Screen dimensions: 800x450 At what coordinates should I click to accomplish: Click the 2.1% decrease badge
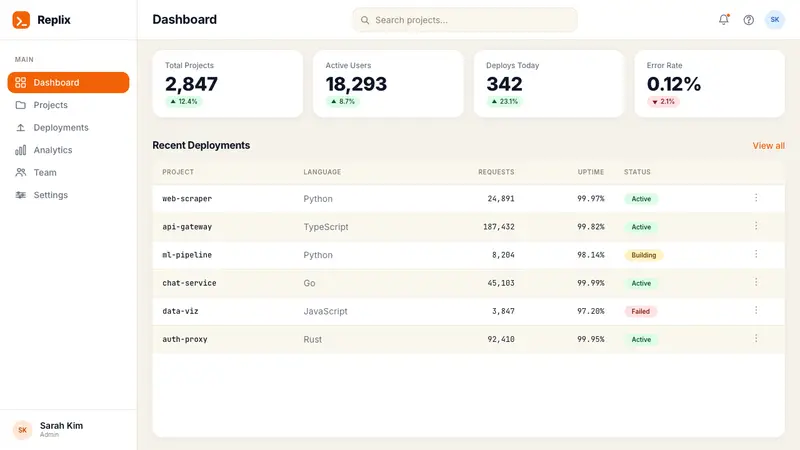663,102
